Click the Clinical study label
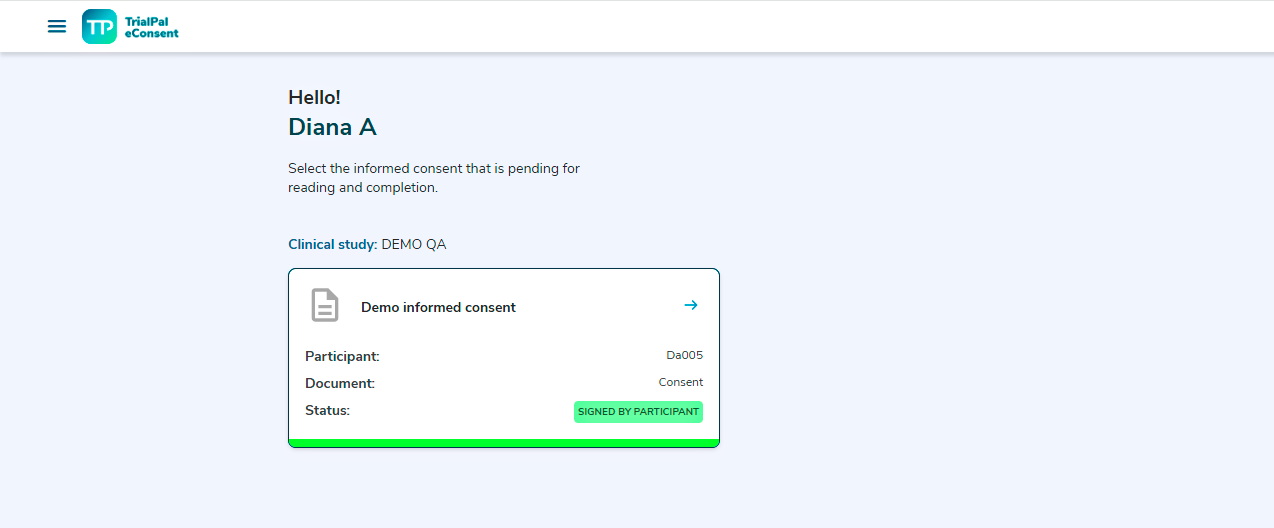Image resolution: width=1274 pixels, height=528 pixels. click(332, 244)
